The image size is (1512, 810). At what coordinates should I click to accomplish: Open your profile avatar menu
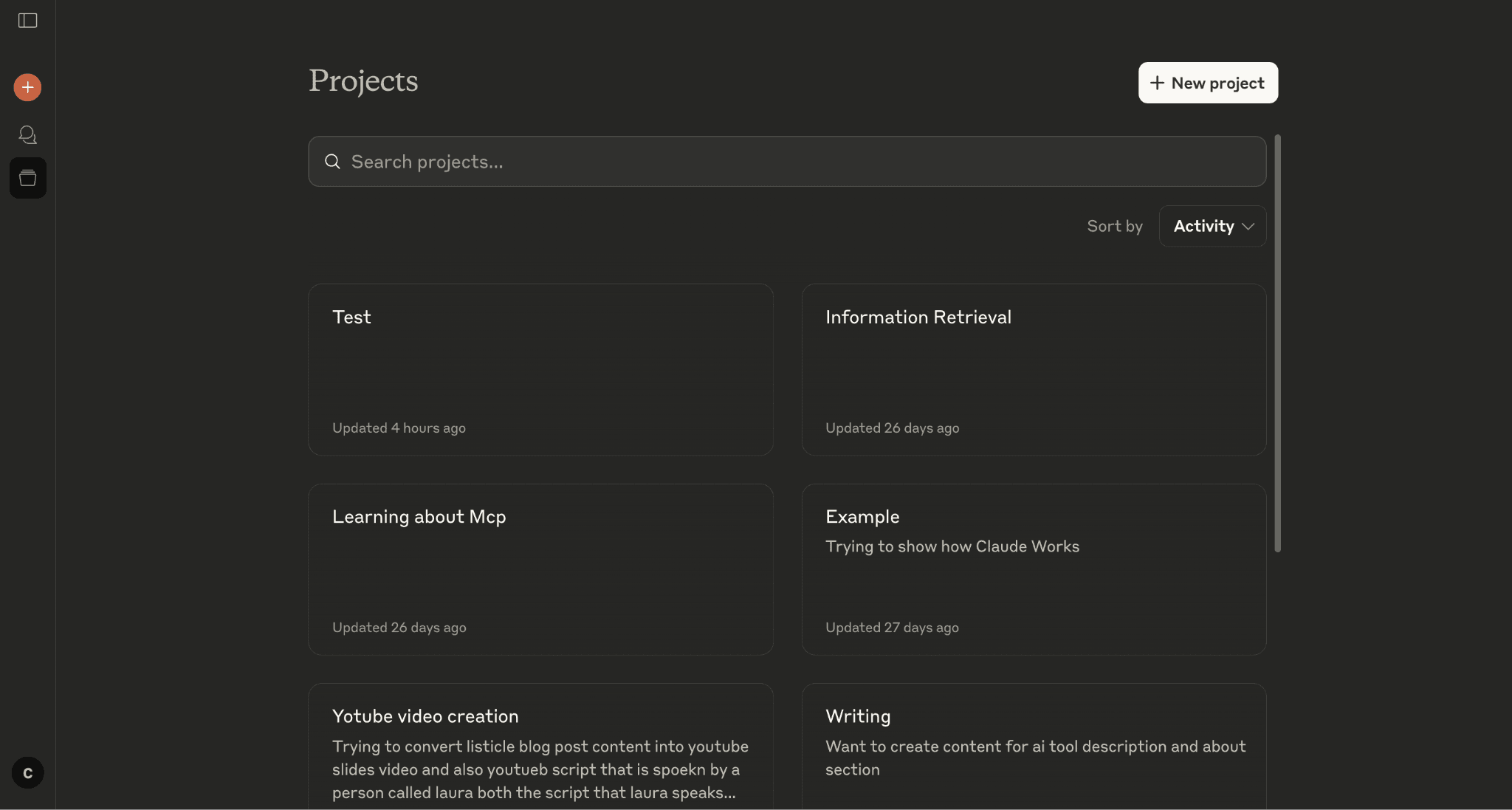tap(27, 772)
